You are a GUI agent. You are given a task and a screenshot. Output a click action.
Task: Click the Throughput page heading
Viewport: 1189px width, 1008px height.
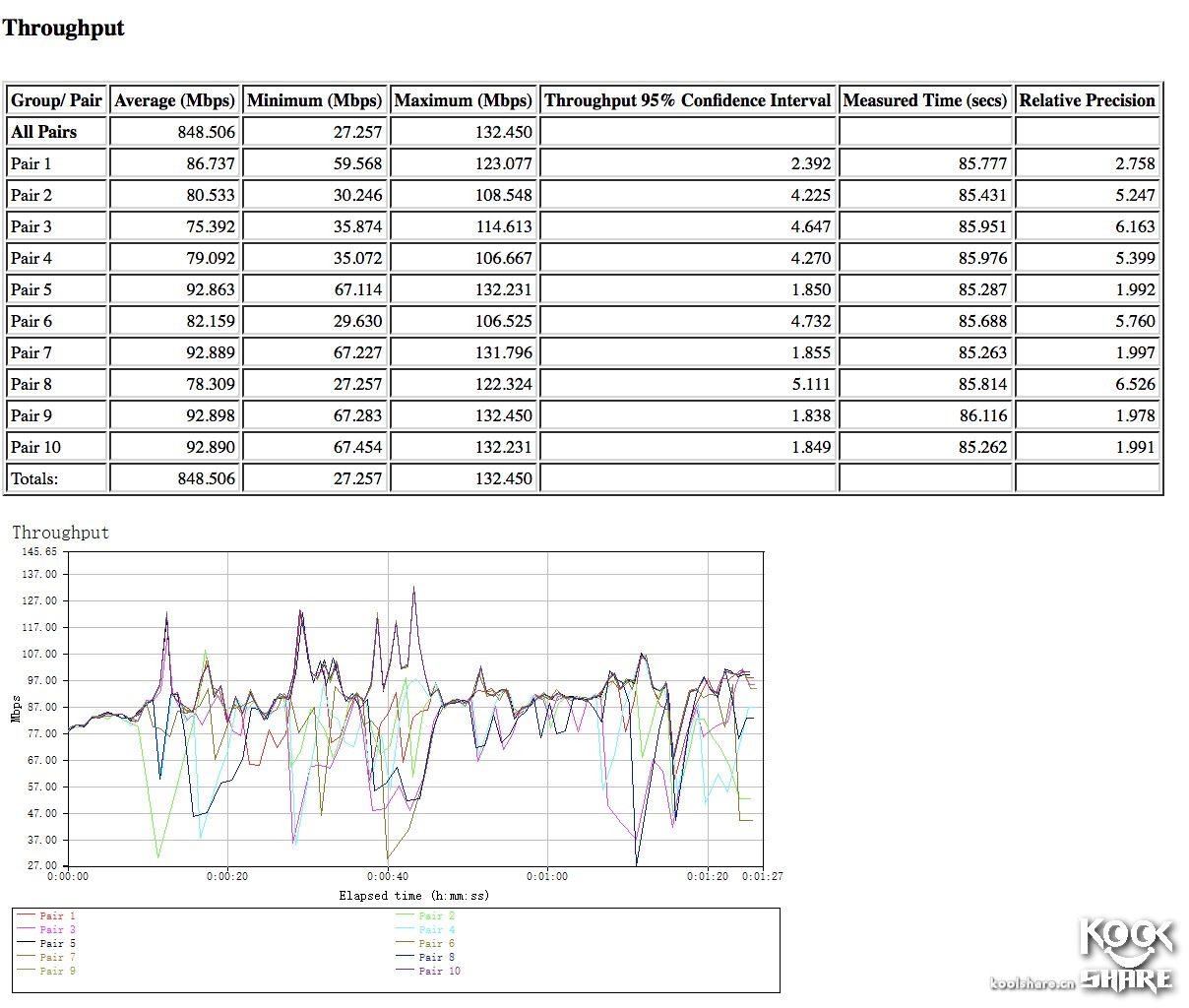63,28
